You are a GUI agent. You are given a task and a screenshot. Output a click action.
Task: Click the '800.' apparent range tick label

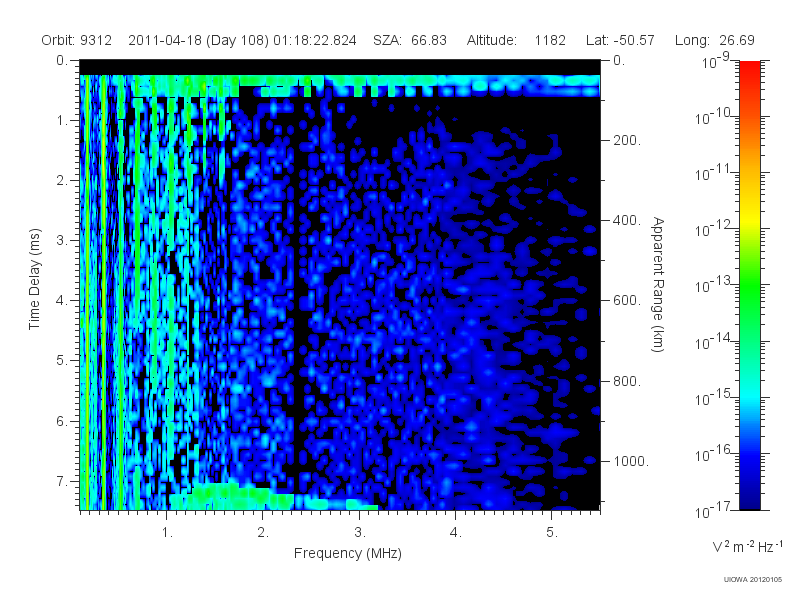pos(627,382)
